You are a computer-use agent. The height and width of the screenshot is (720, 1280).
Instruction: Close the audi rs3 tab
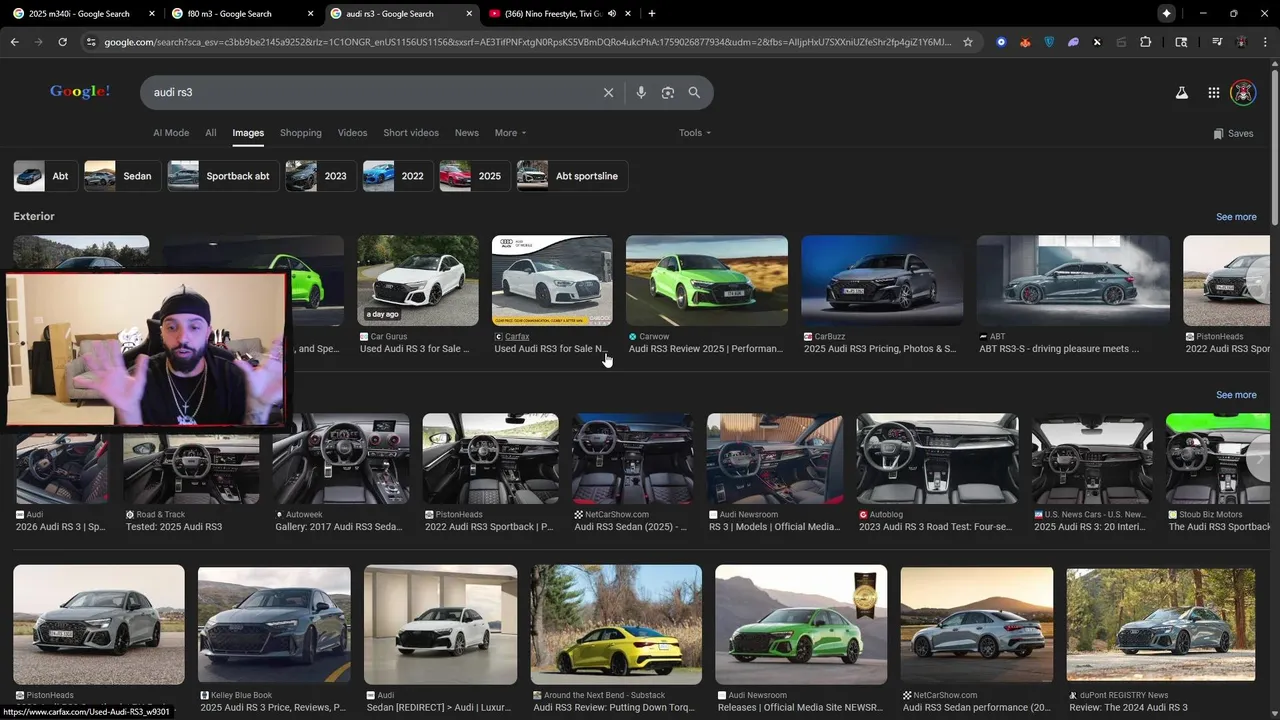tap(470, 14)
